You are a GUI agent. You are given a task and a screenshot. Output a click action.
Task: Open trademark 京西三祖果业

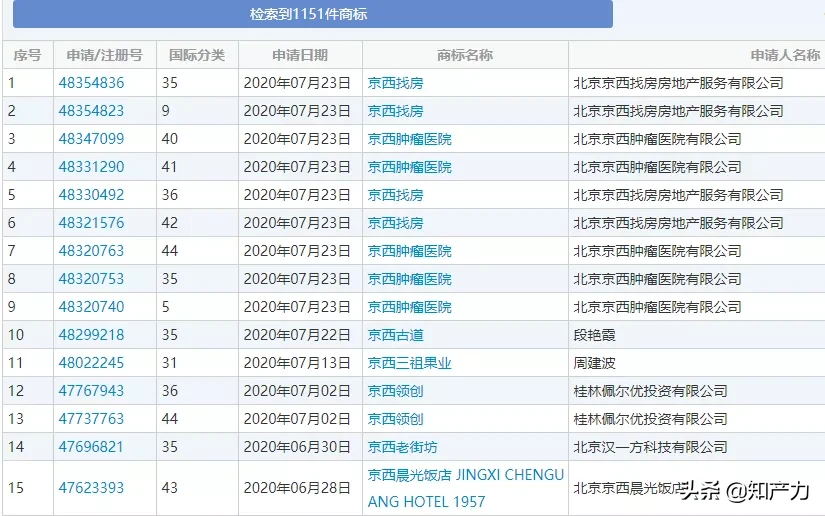point(409,363)
